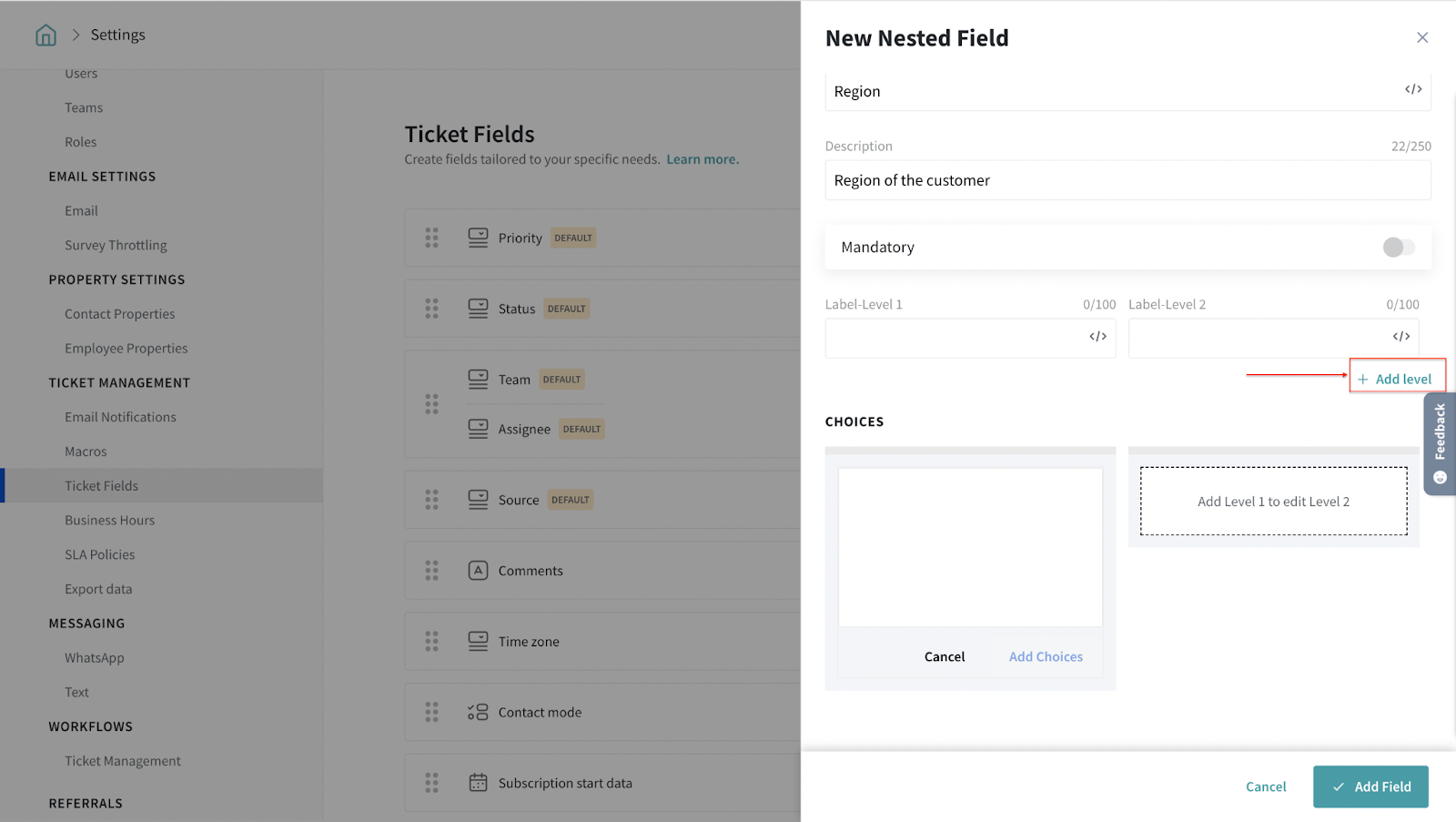Open the Learn more link
Viewport: 1456px width, 822px height.
(702, 159)
